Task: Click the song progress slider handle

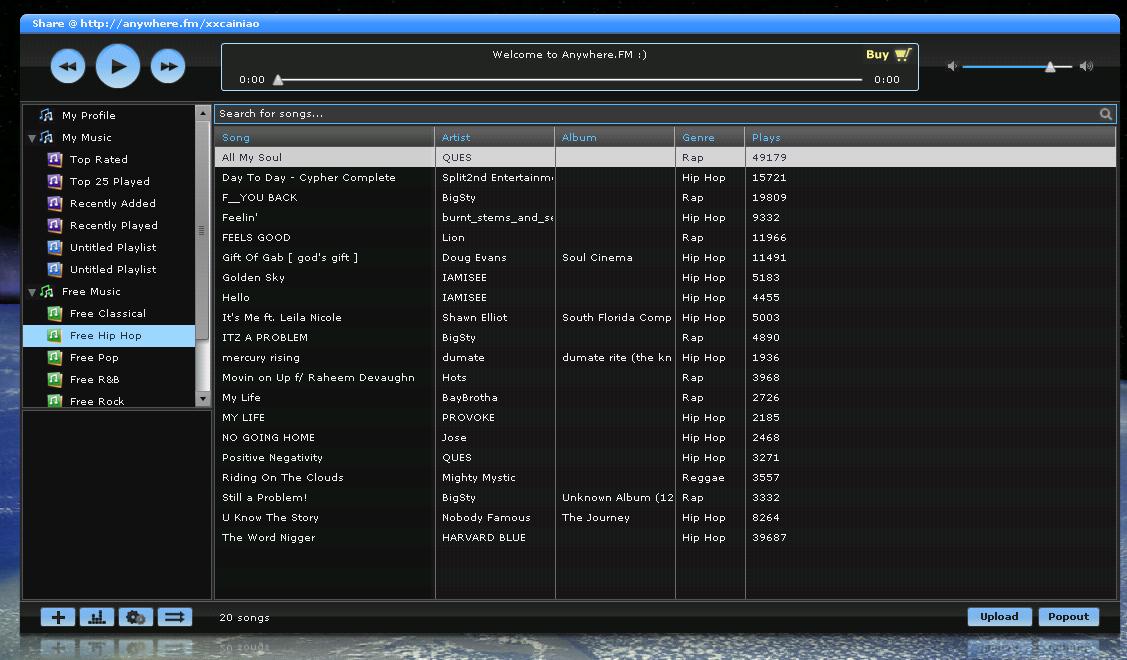Action: tap(278, 80)
